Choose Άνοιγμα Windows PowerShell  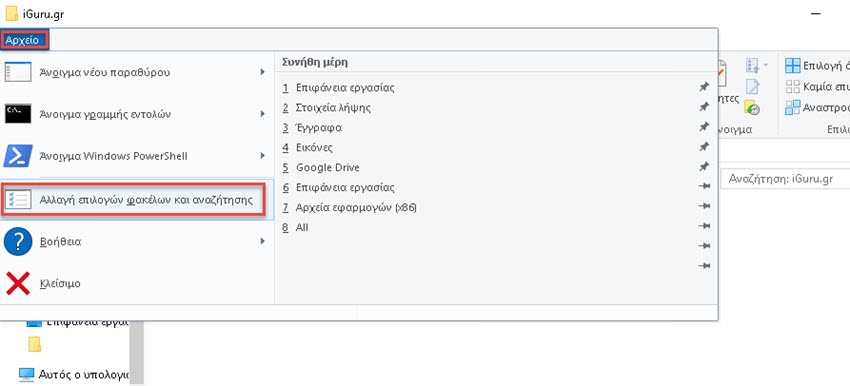pyautogui.click(x=137, y=156)
